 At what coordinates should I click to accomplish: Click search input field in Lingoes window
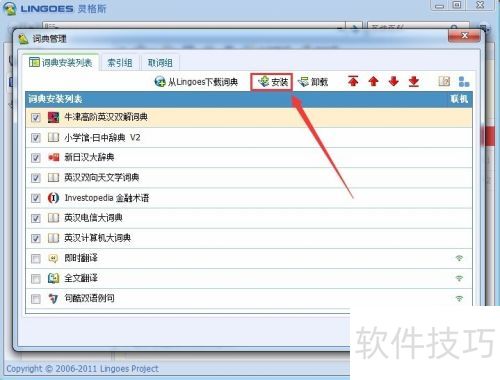coord(193,27)
